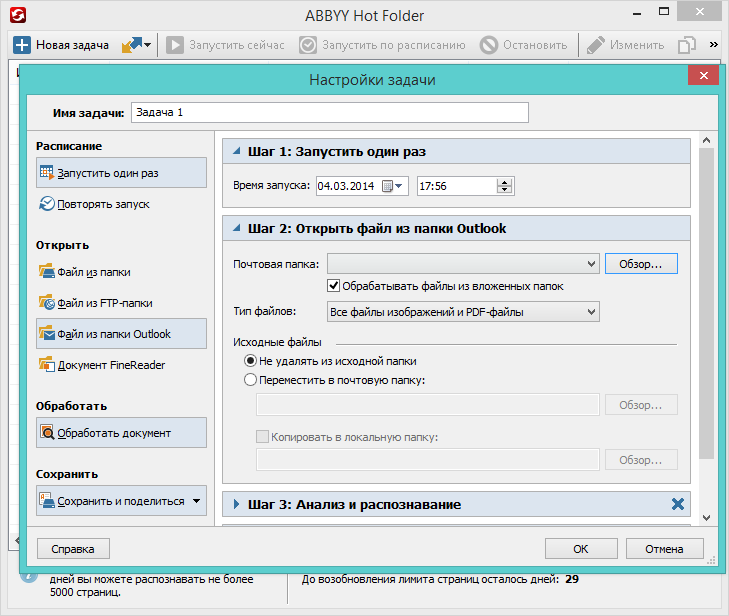Click scrollbar down arrow in settings panel
The height and width of the screenshot is (616, 729).
tap(706, 518)
